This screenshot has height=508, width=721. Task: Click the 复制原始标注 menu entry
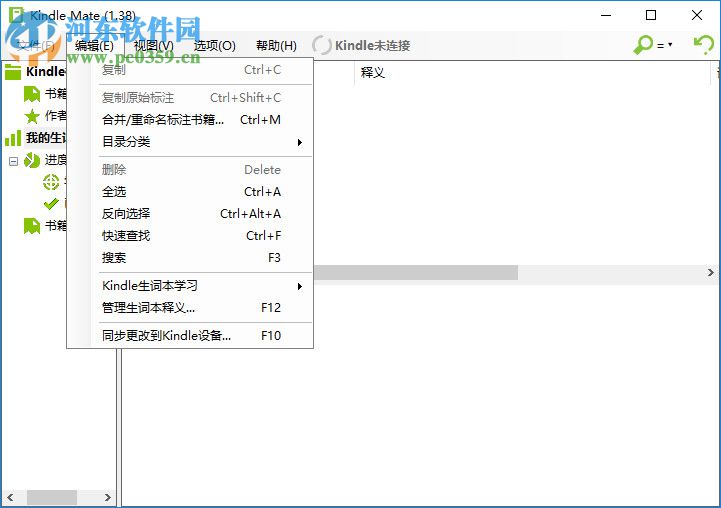191,98
